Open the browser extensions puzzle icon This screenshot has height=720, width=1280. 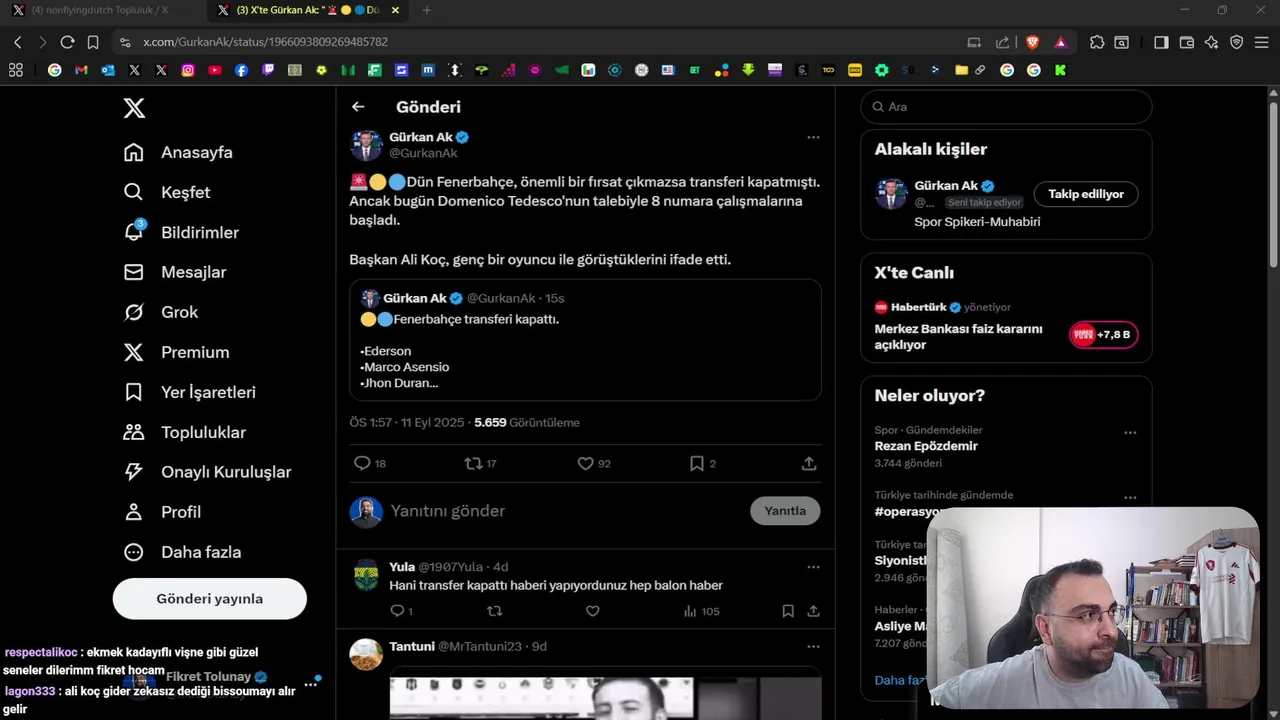1097,42
